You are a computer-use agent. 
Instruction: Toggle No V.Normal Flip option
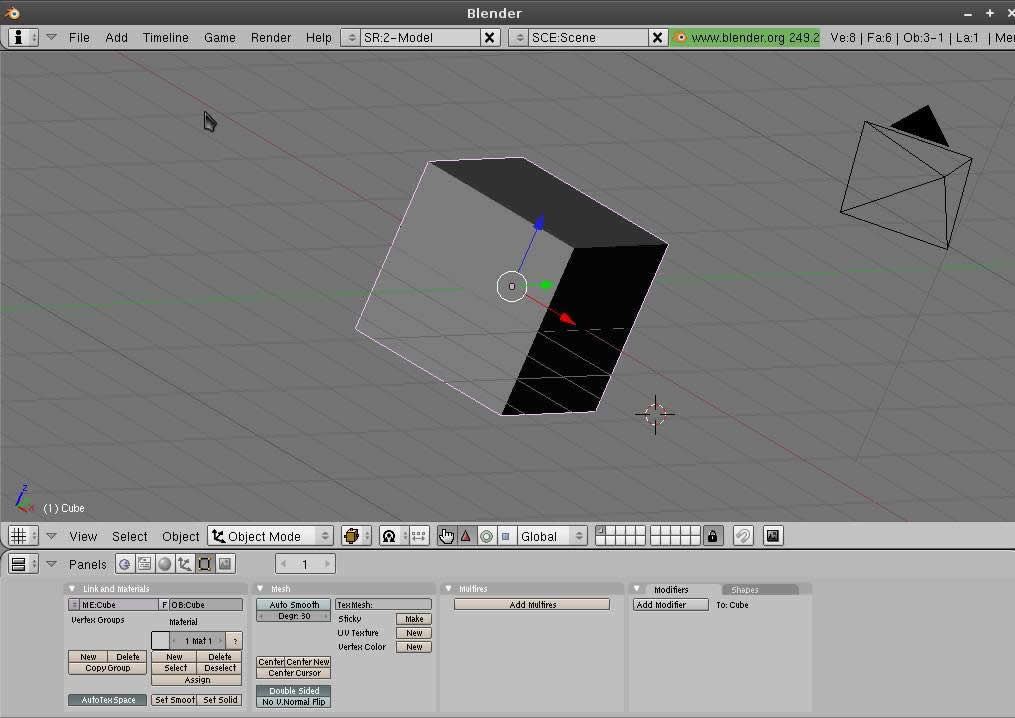(x=294, y=702)
